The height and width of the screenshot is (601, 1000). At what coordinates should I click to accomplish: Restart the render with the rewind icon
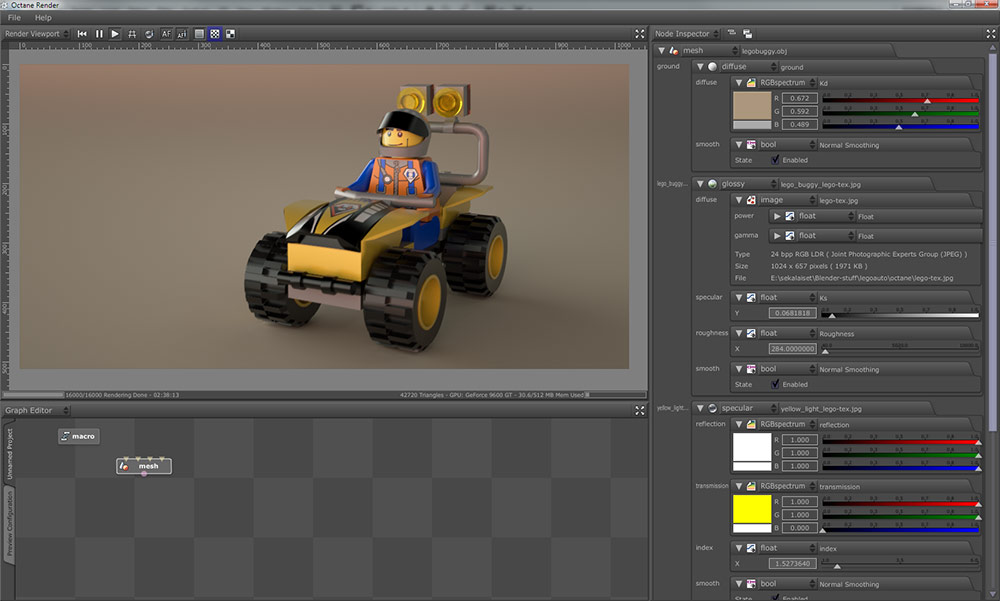(82, 34)
